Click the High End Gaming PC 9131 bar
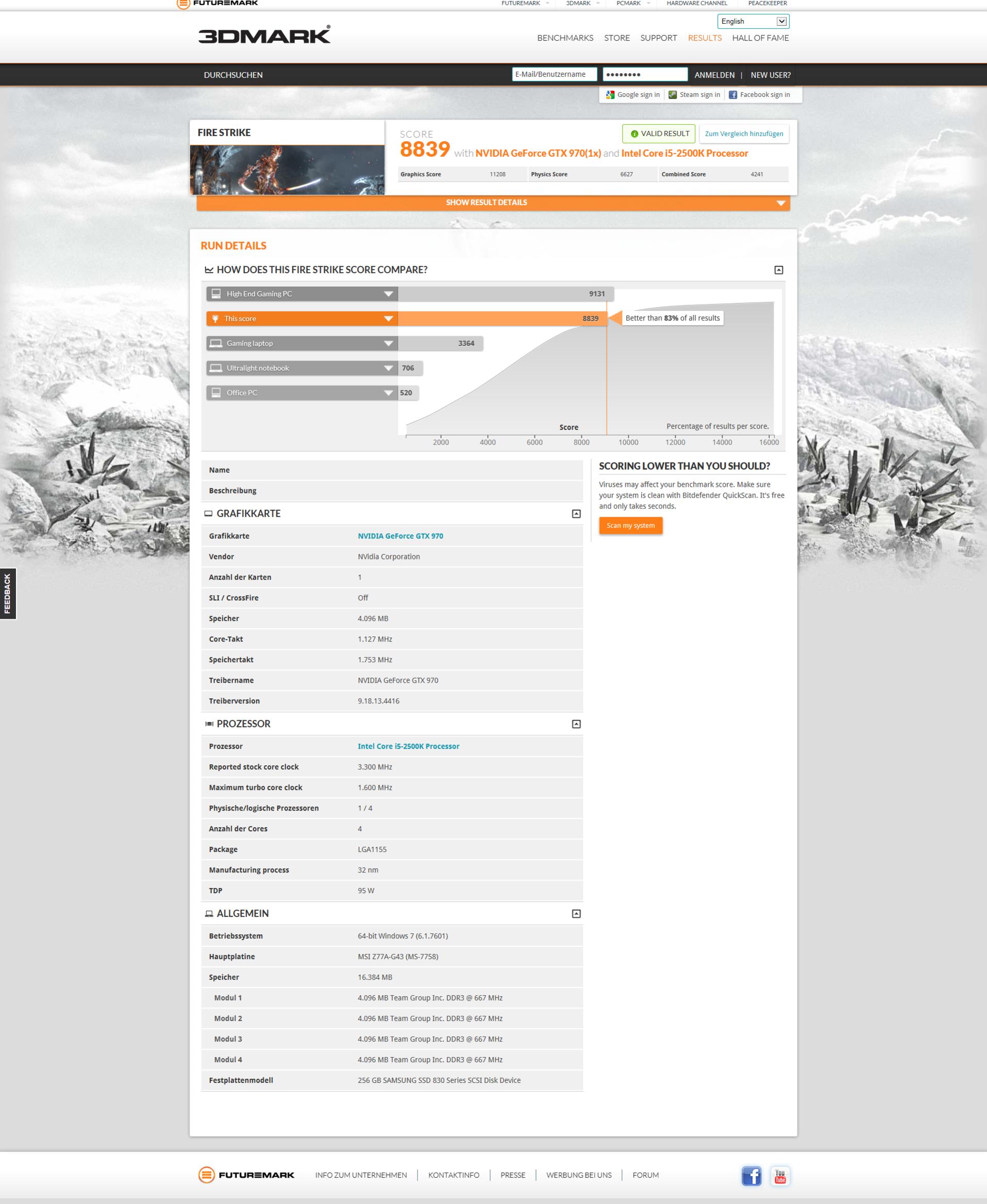This screenshot has width=987, height=1204. (x=506, y=294)
